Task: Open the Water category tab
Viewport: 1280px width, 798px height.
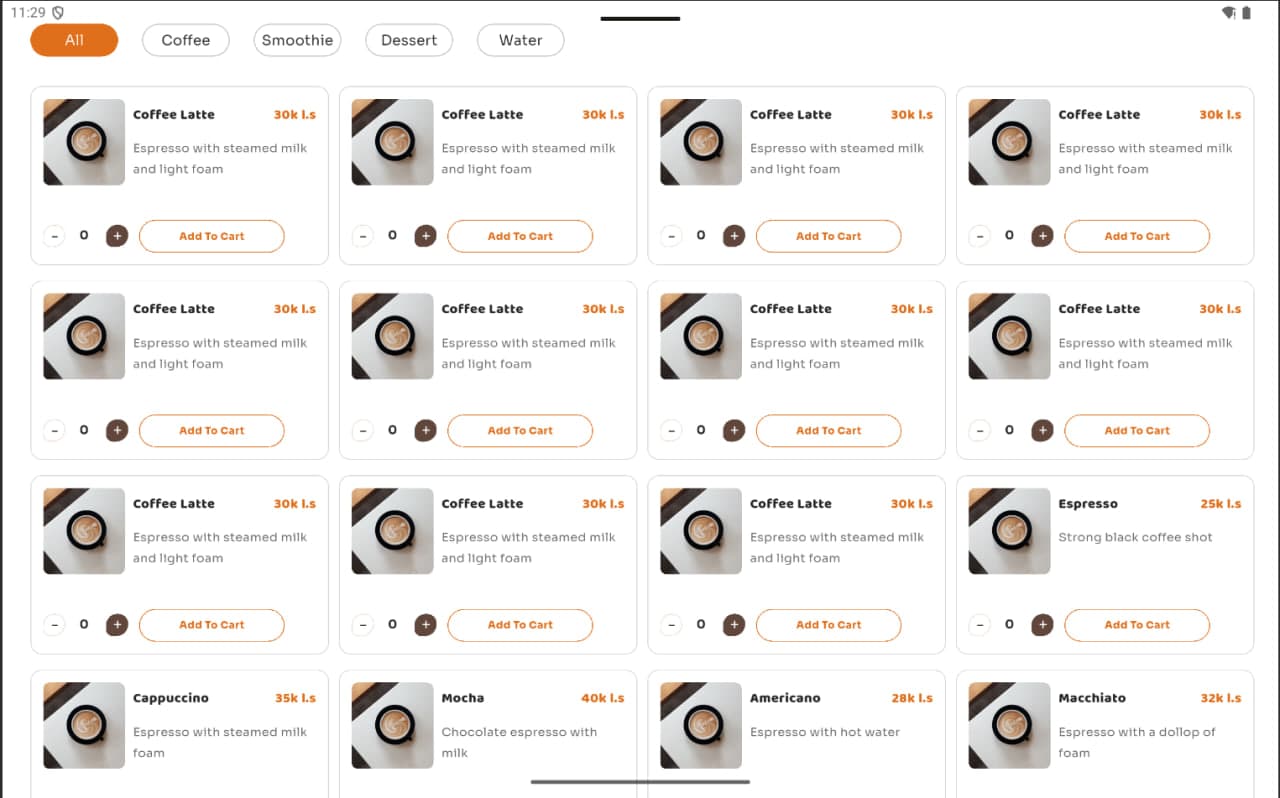Action: coord(520,40)
